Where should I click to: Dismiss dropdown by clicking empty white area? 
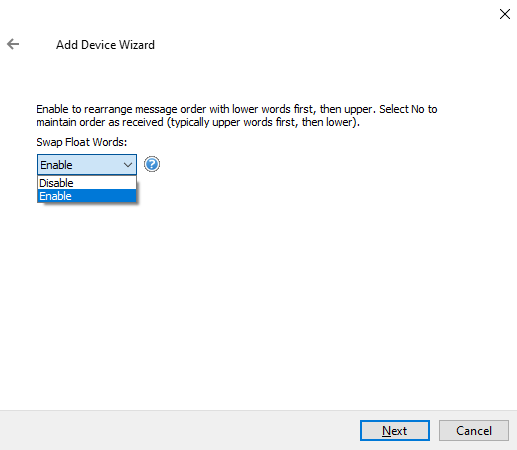267,283
